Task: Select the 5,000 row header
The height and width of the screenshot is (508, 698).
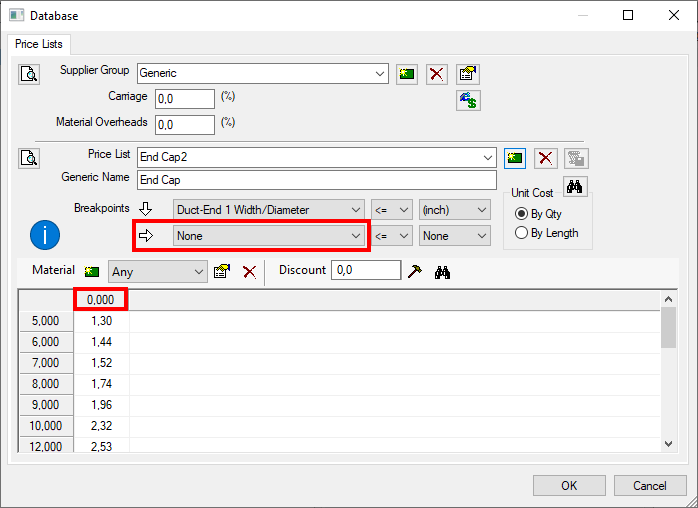Action: click(46, 321)
